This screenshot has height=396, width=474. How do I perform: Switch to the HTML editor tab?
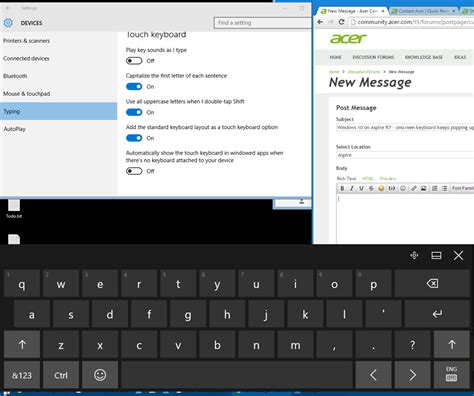point(368,178)
